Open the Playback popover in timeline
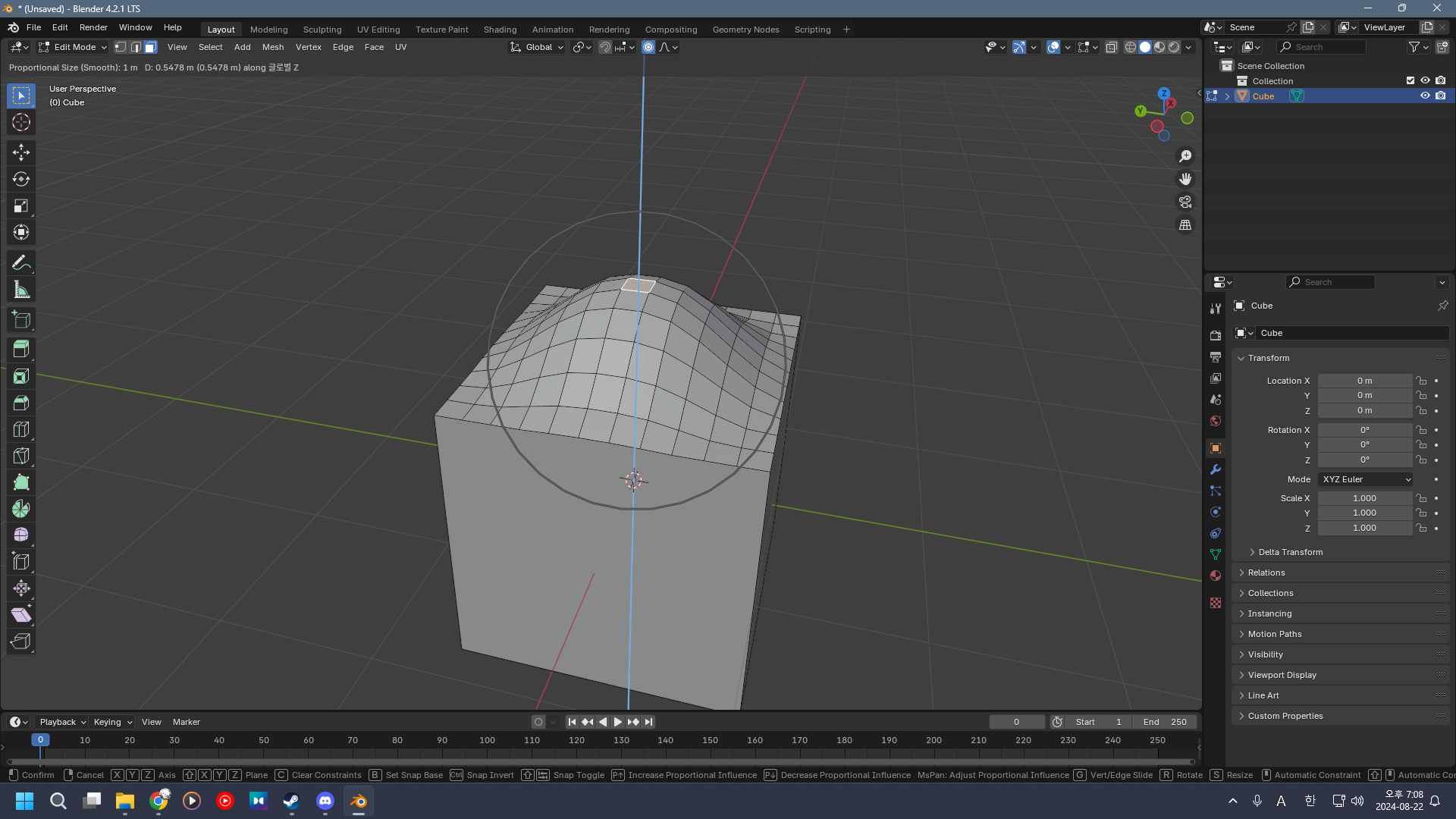This screenshot has height=819, width=1456. [x=62, y=722]
